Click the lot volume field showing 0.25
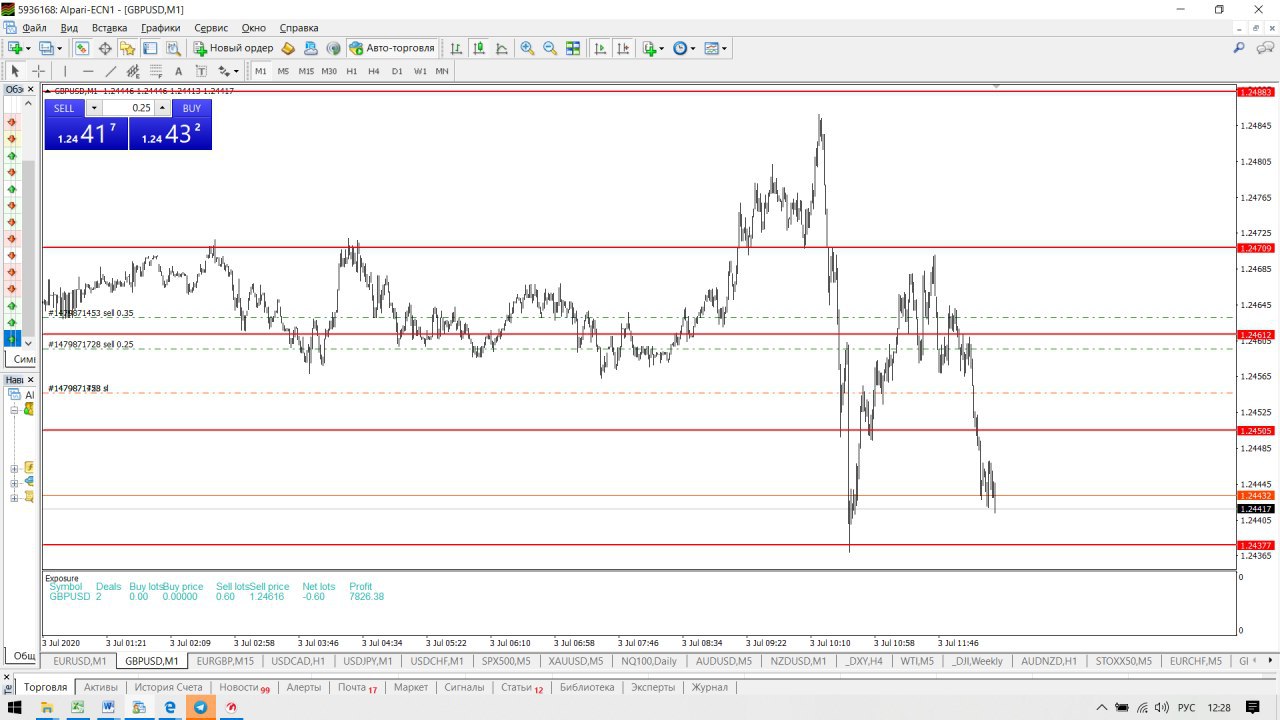This screenshot has height=720, width=1280. pyautogui.click(x=128, y=108)
